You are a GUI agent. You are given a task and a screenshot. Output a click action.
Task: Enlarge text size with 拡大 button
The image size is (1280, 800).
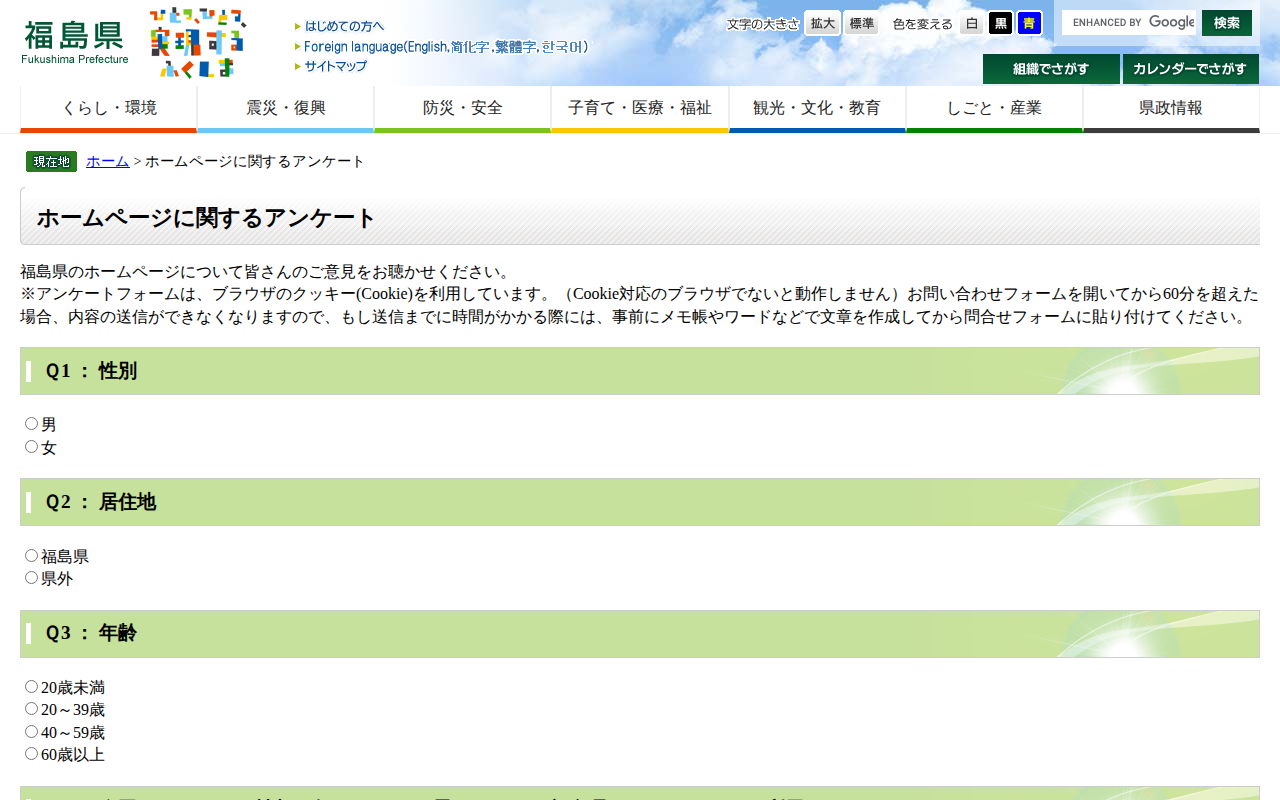tap(823, 23)
